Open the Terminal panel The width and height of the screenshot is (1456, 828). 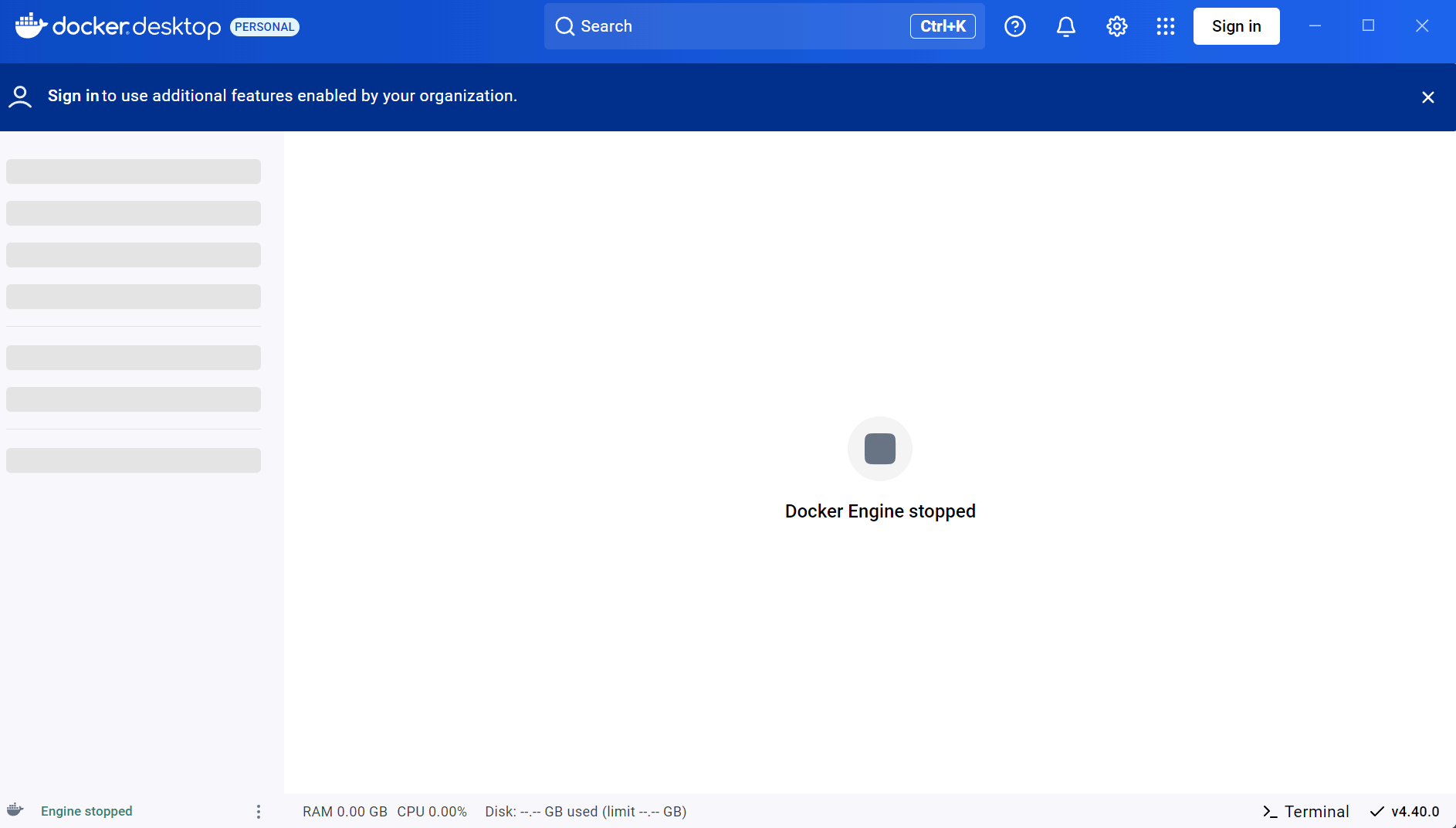[1306, 812]
